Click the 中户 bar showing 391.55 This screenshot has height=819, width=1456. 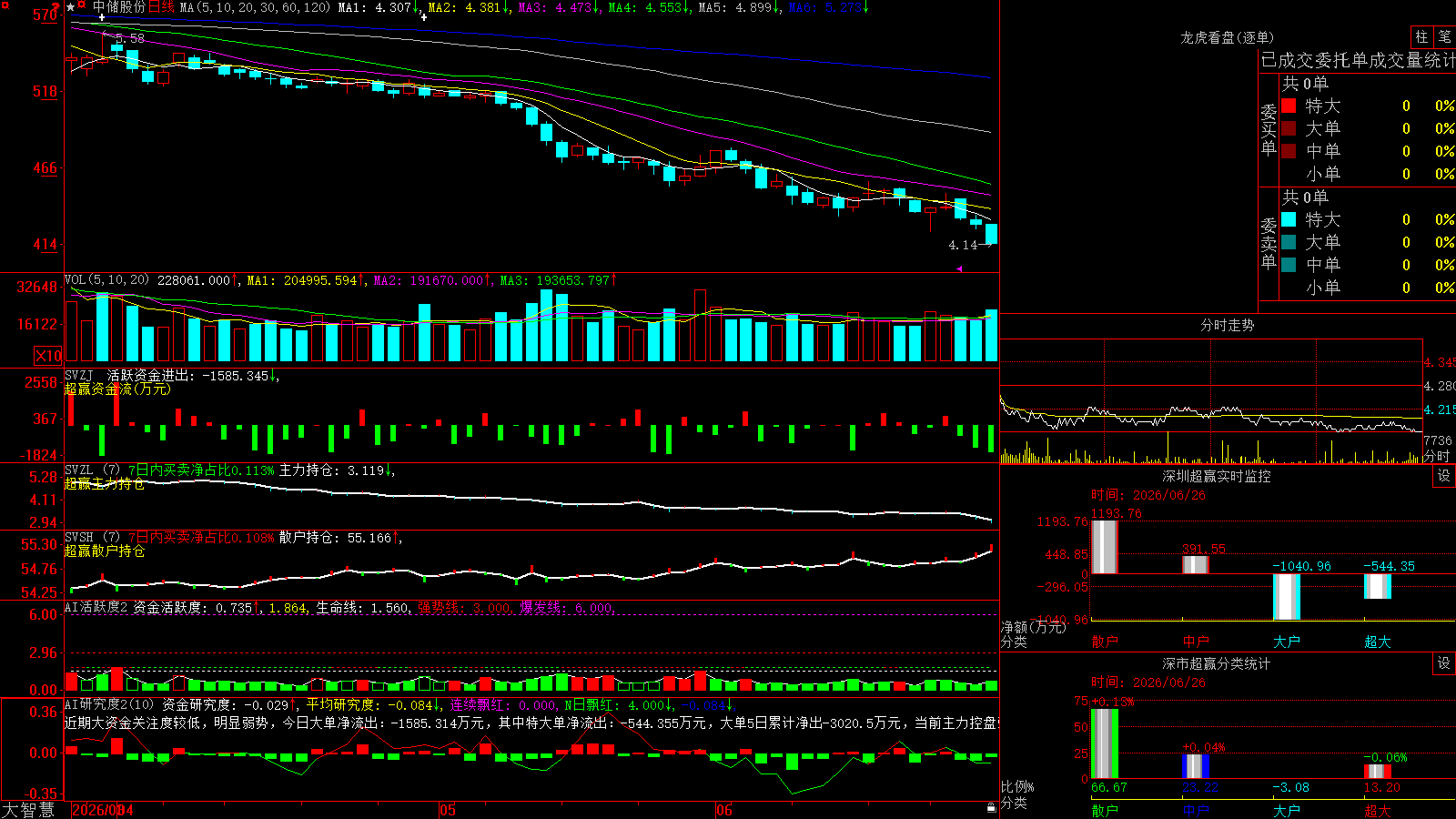[1196, 564]
